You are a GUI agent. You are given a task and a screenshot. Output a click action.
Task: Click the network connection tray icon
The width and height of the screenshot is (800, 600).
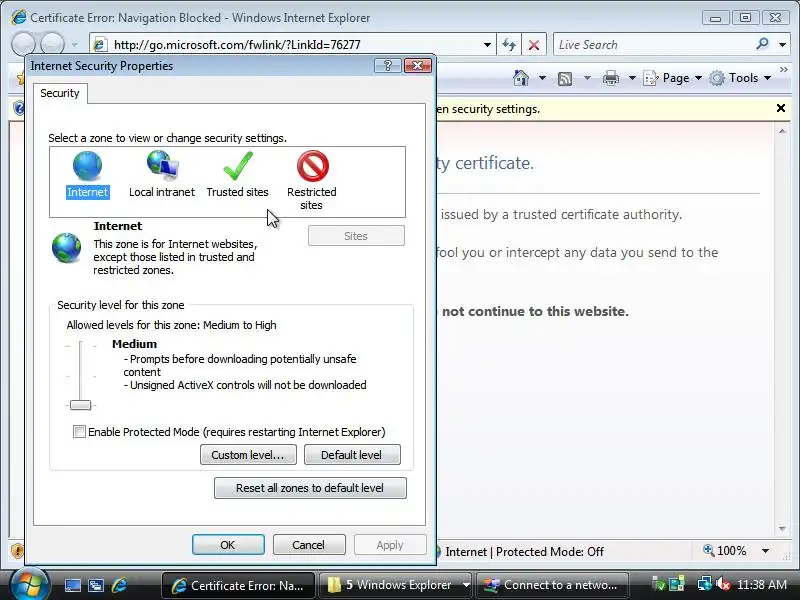(x=705, y=584)
